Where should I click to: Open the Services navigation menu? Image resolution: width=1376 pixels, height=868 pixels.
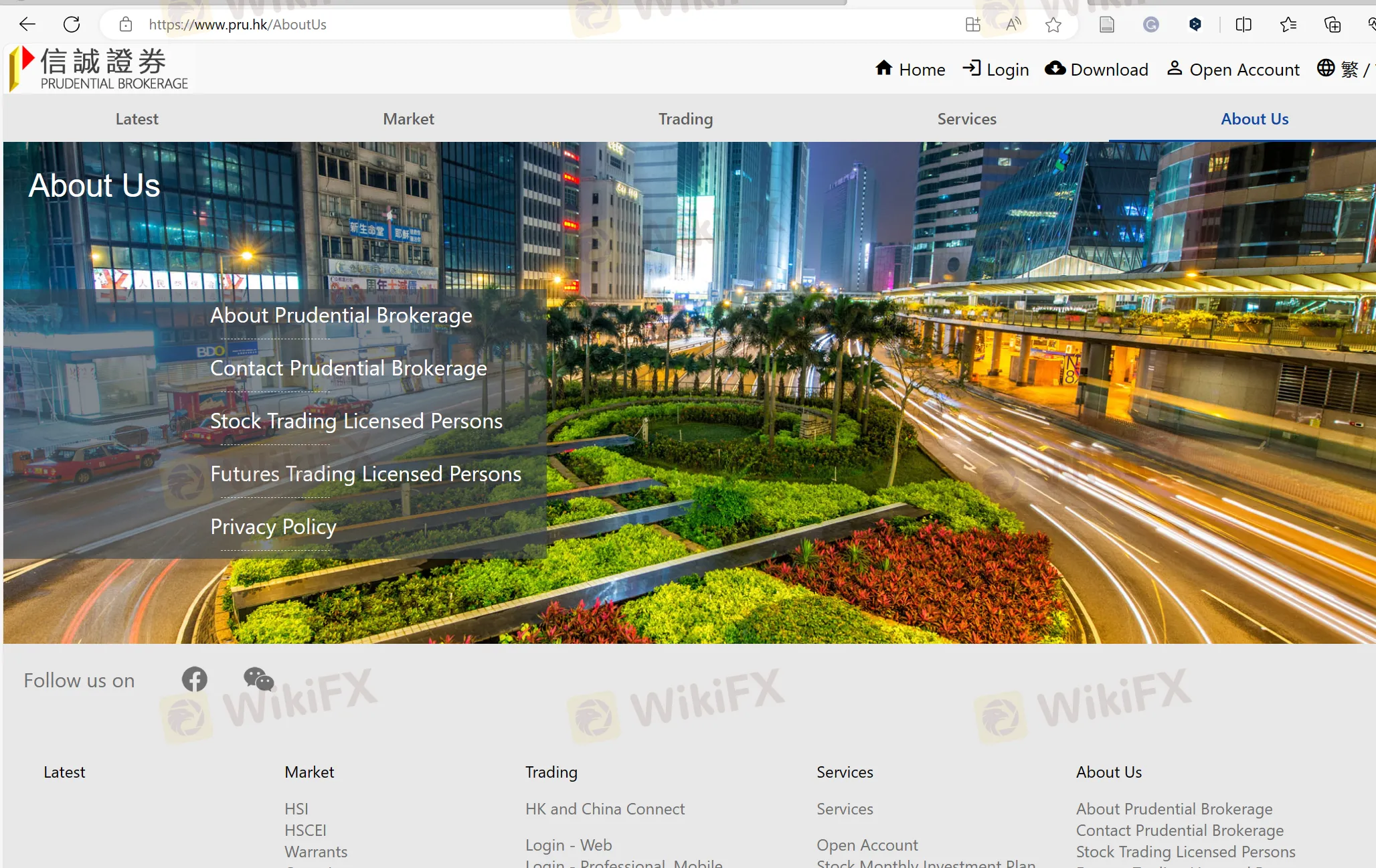click(966, 118)
